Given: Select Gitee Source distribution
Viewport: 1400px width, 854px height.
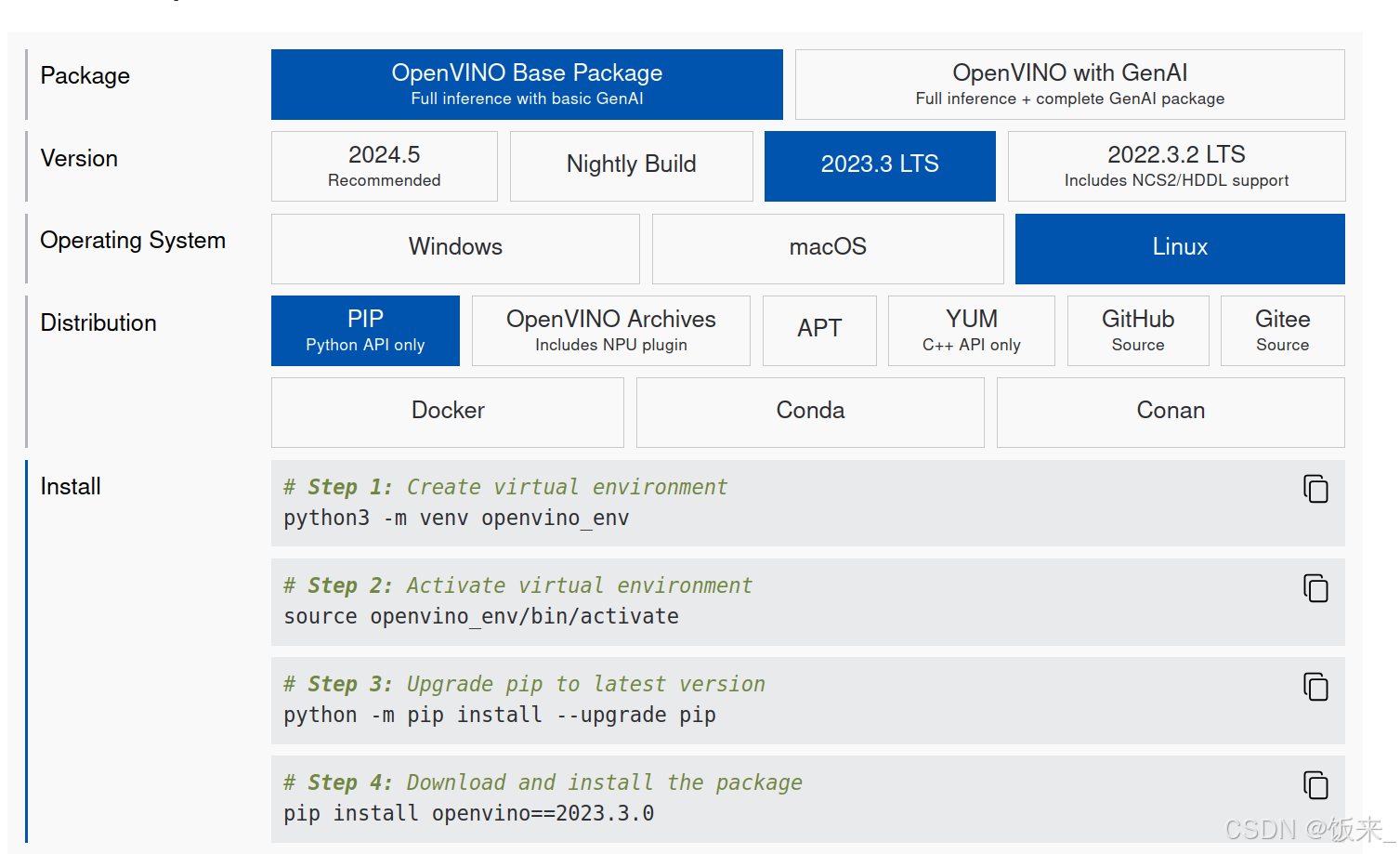Looking at the screenshot, I should (1282, 330).
